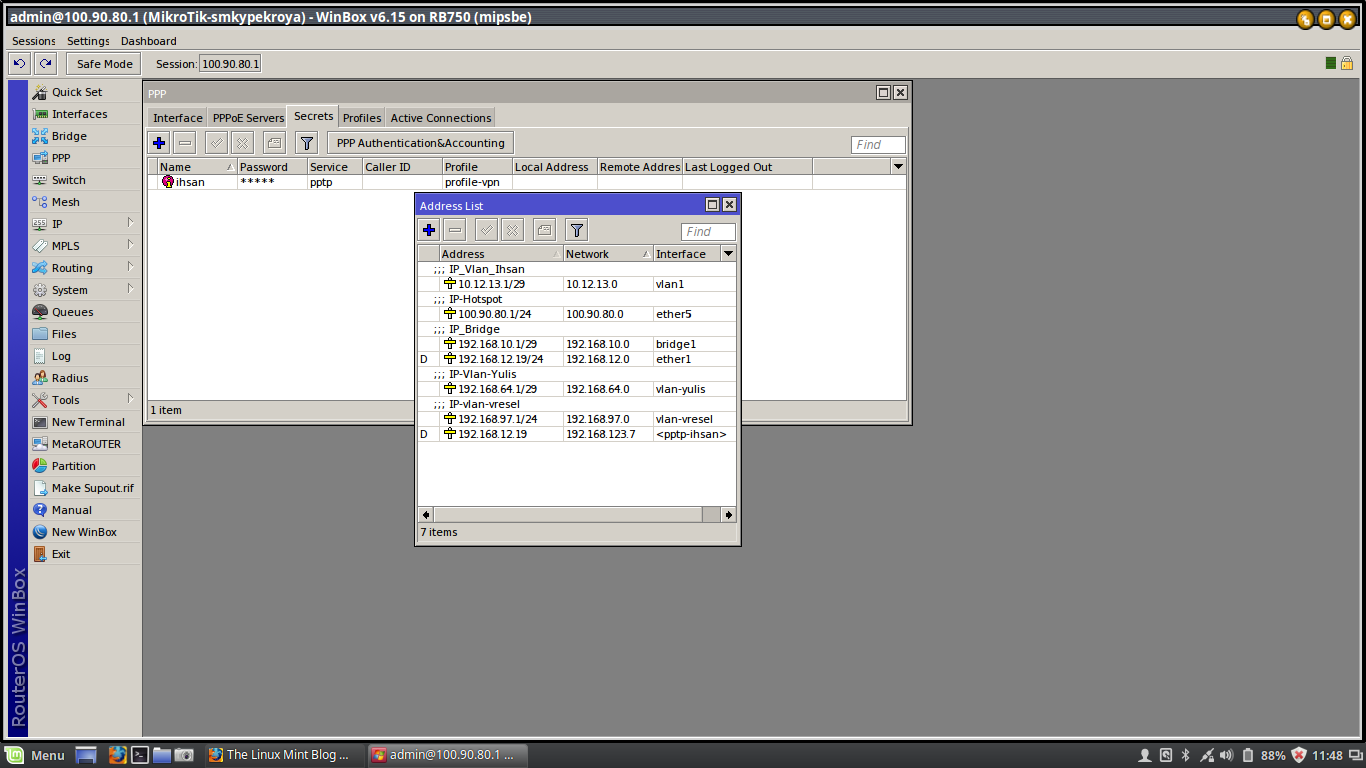This screenshot has height=768, width=1366.
Task: Sort PPP secrets by Name column
Action: coord(197,167)
